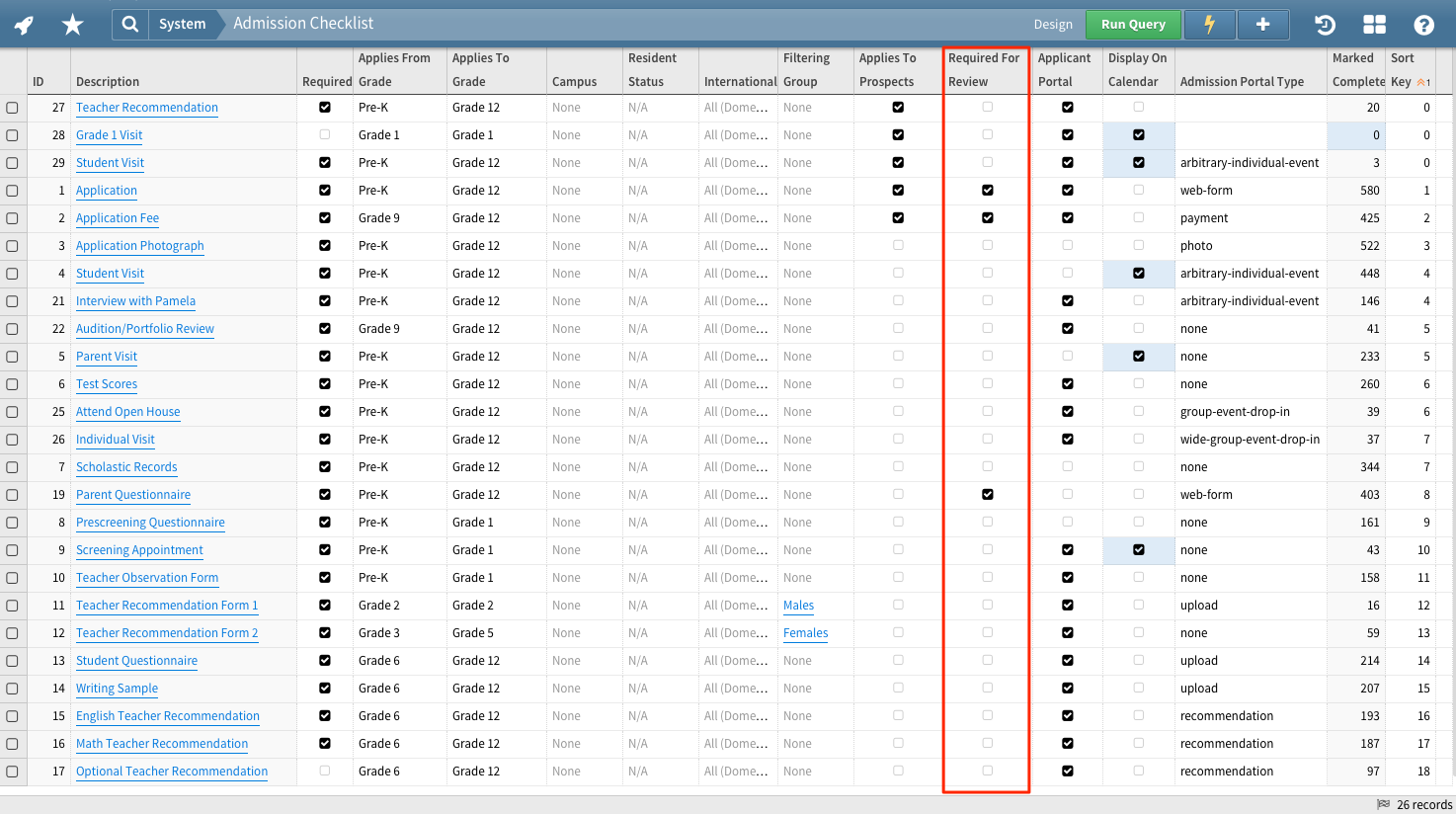This screenshot has width=1456, height=814.
Task: Click the search magnifier icon
Action: click(130, 24)
